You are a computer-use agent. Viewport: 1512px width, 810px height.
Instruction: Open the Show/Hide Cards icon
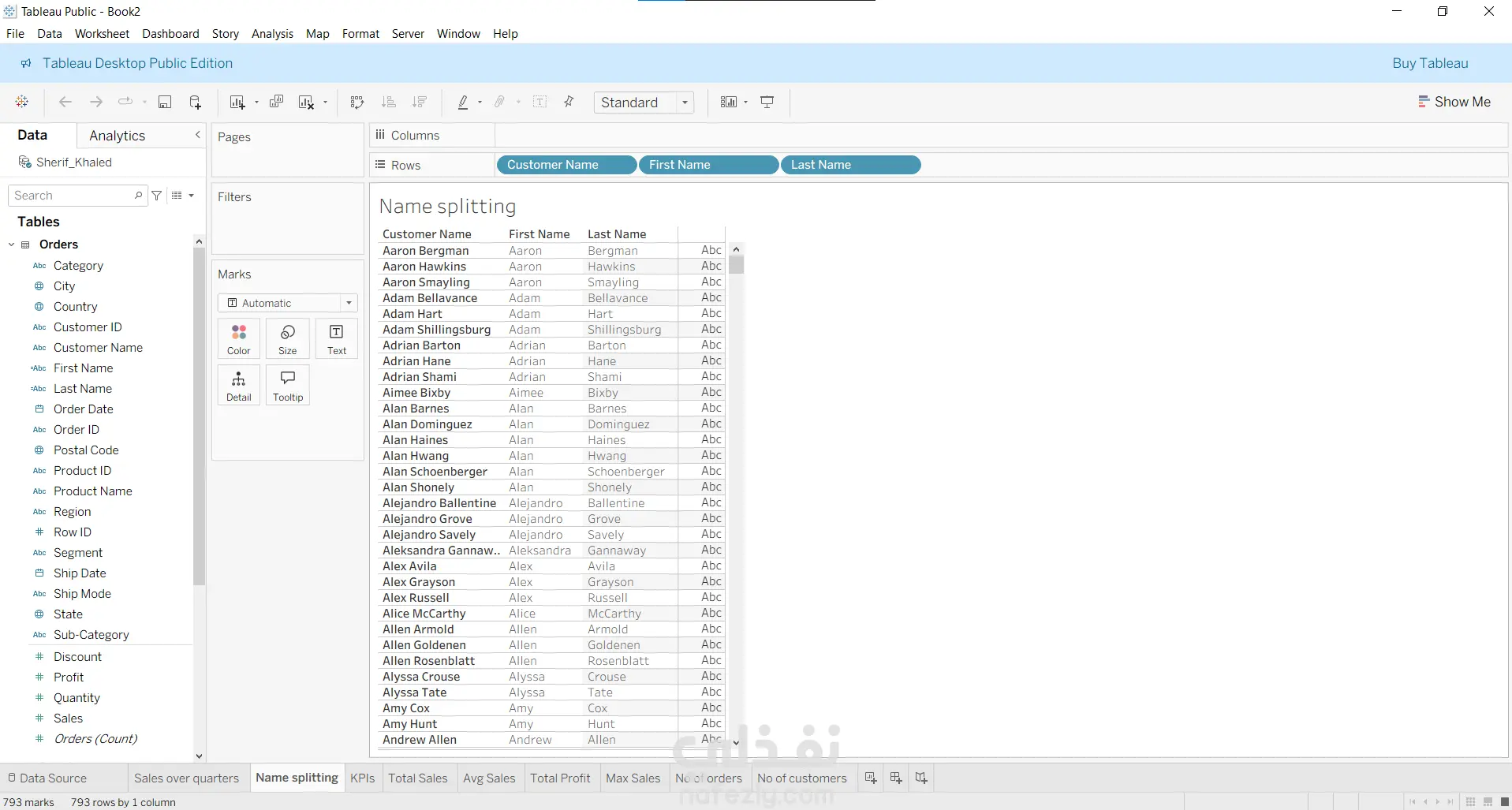pyautogui.click(x=729, y=102)
